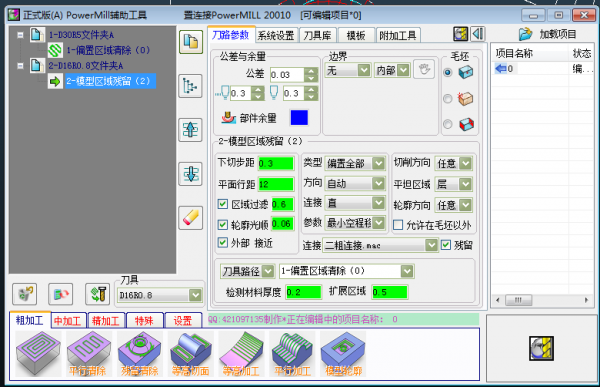Select the 模型轮廓 model profile strategy
Screen dimensions: 600x387
click(x=343, y=353)
